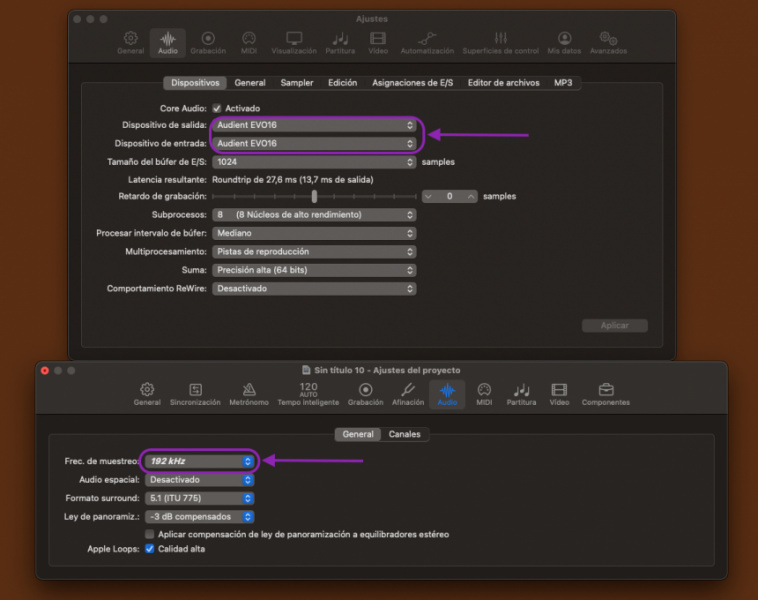Image resolution: width=758 pixels, height=600 pixels.
Task: Decrease Retardo de grabación samples value
Action: coord(429,196)
